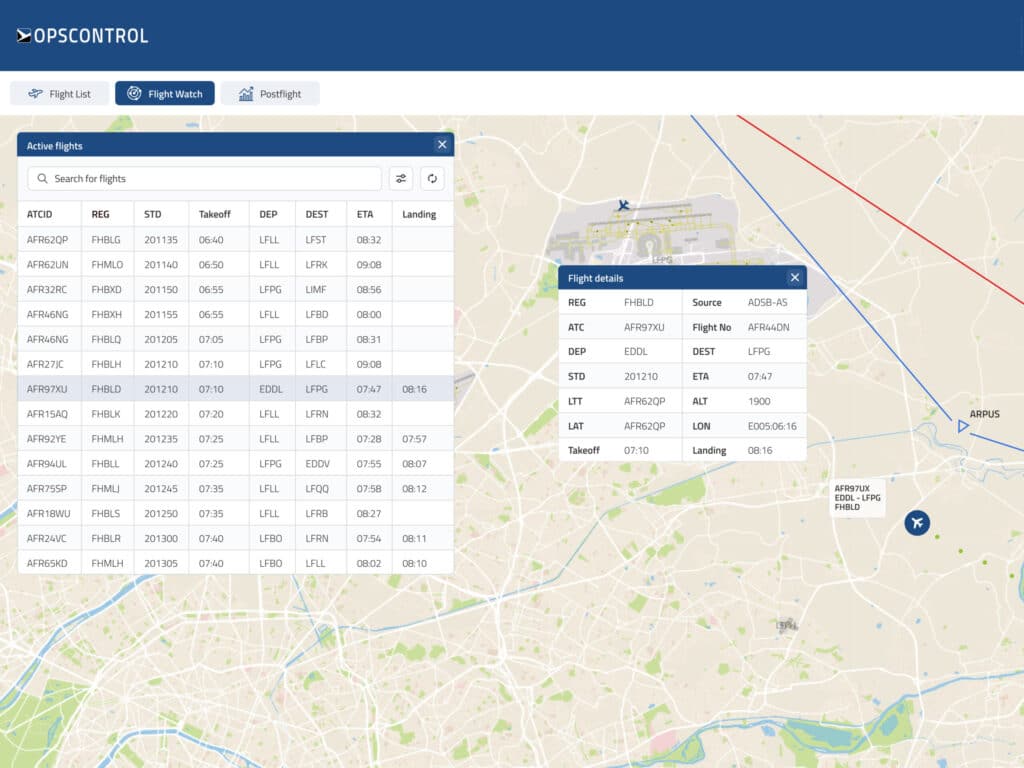The width and height of the screenshot is (1024, 768).
Task: Select flight row AFR62QP
Action: 236,240
